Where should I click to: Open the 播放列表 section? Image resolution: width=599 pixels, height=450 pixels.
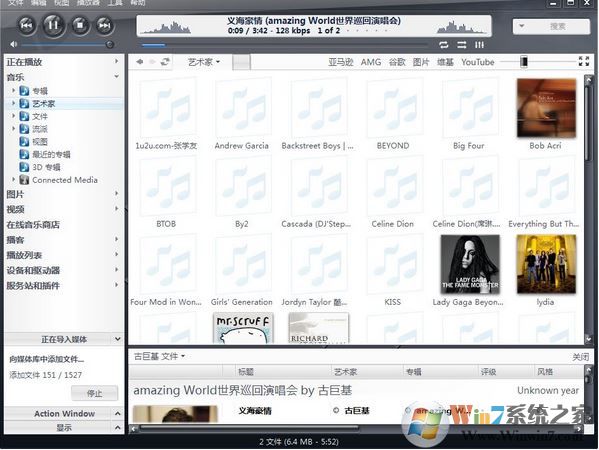click(24, 255)
